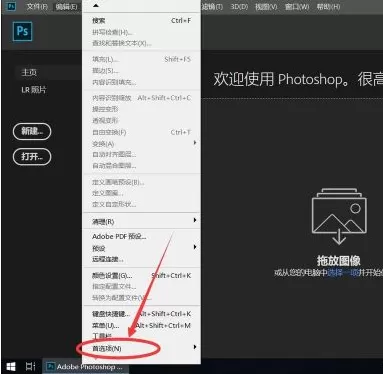Choose 自由变换(F) menu item
Image resolution: width=383 pixels, height=374 pixels.
141,132
